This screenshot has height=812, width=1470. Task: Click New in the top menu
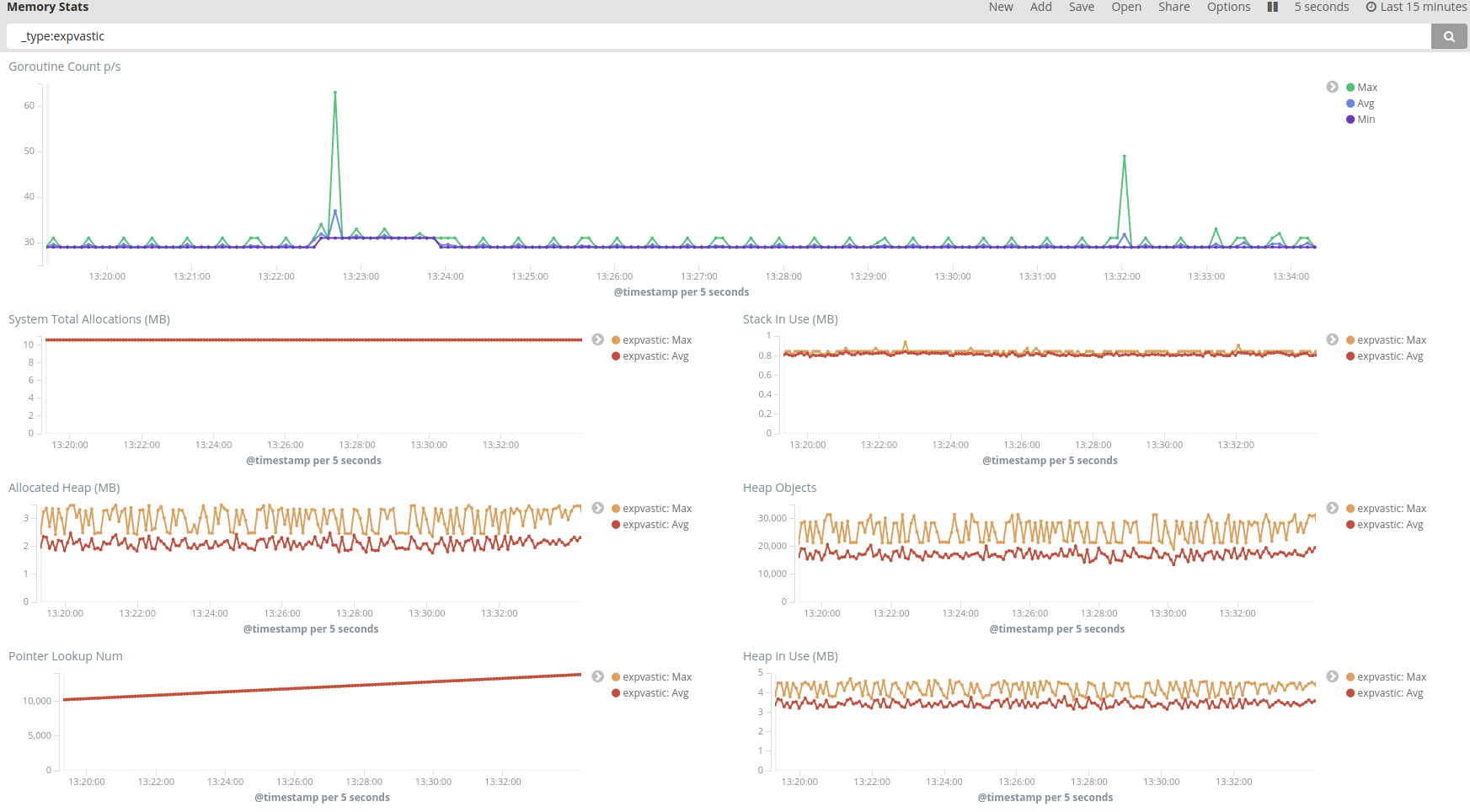[x=1001, y=7]
